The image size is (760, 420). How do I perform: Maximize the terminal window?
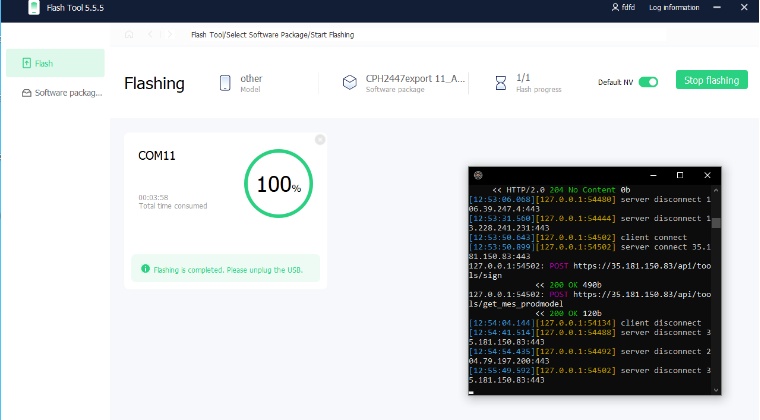680,175
